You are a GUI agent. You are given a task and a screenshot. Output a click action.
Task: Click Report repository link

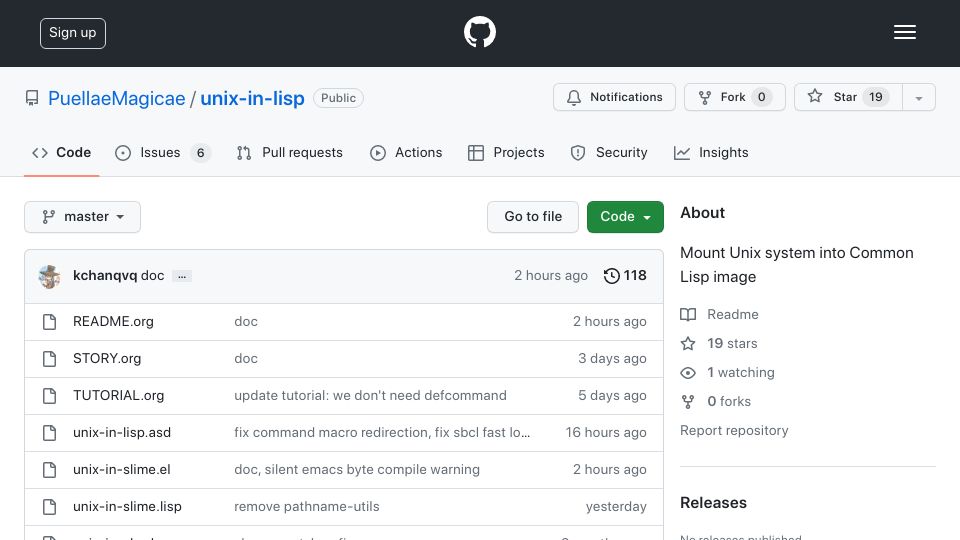(x=734, y=430)
